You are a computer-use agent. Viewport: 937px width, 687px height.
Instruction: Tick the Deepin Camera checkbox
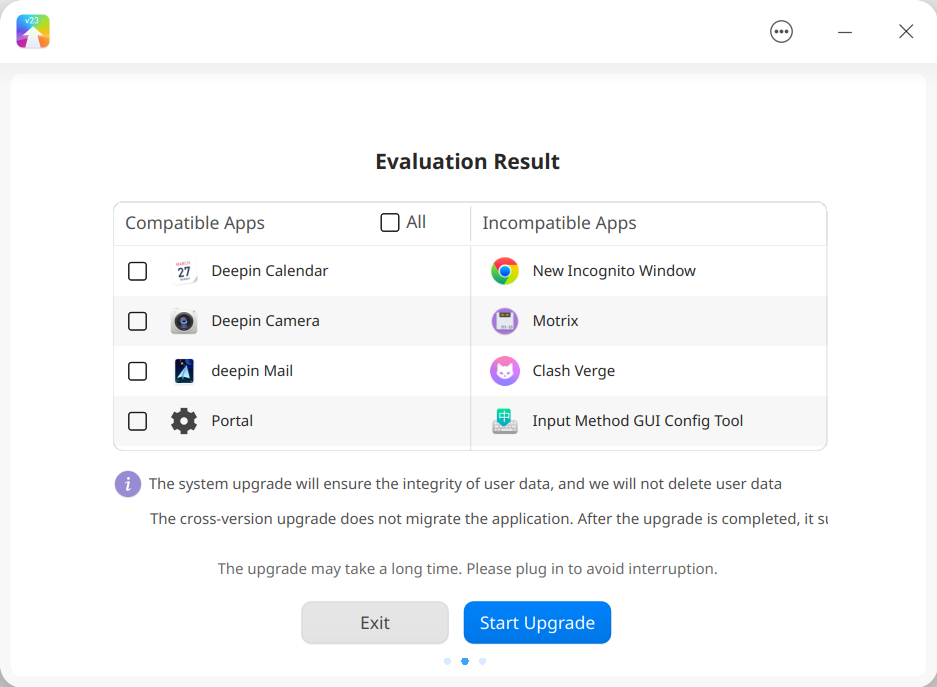pyautogui.click(x=137, y=321)
